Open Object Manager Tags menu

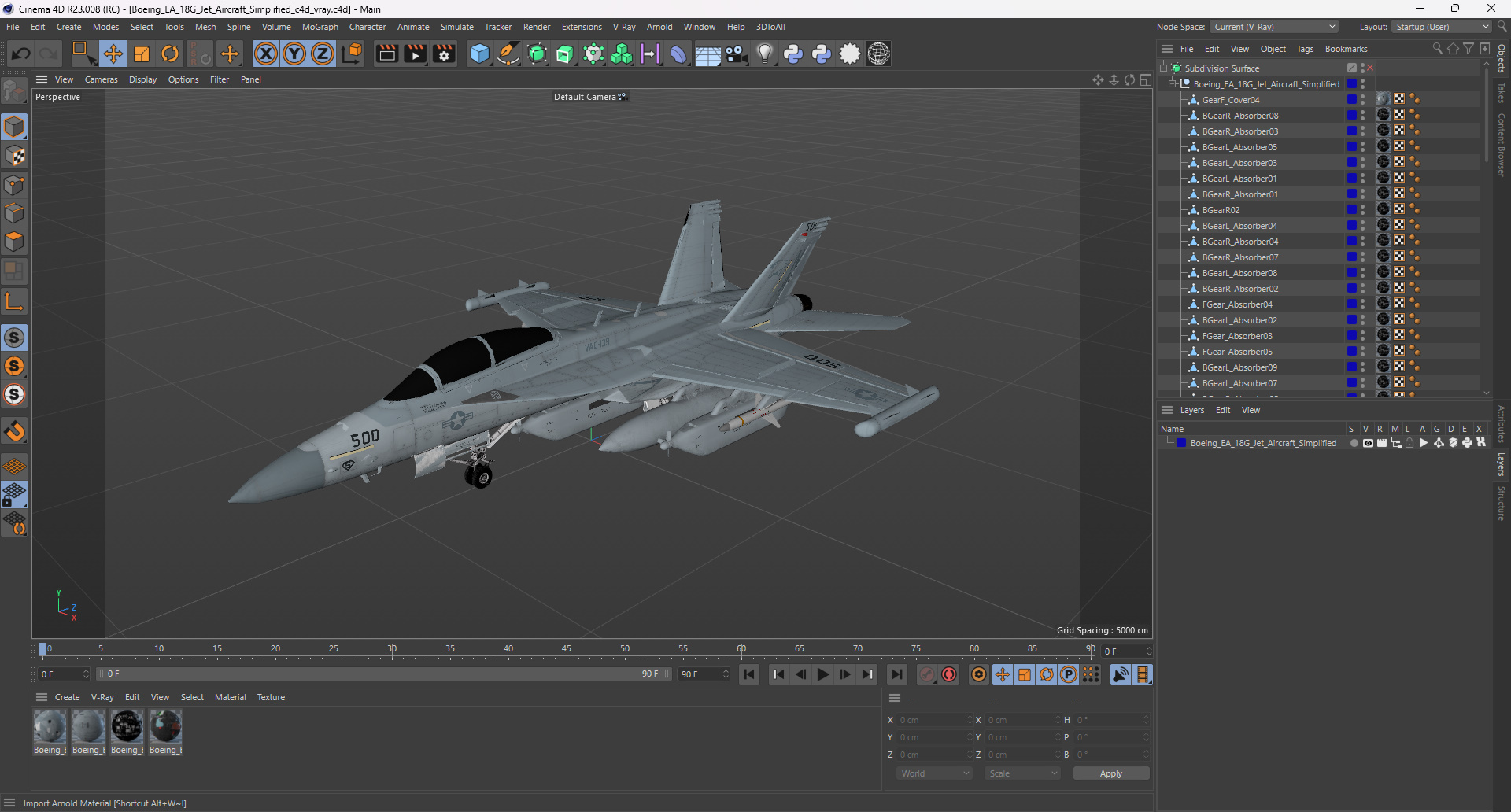[x=1305, y=49]
